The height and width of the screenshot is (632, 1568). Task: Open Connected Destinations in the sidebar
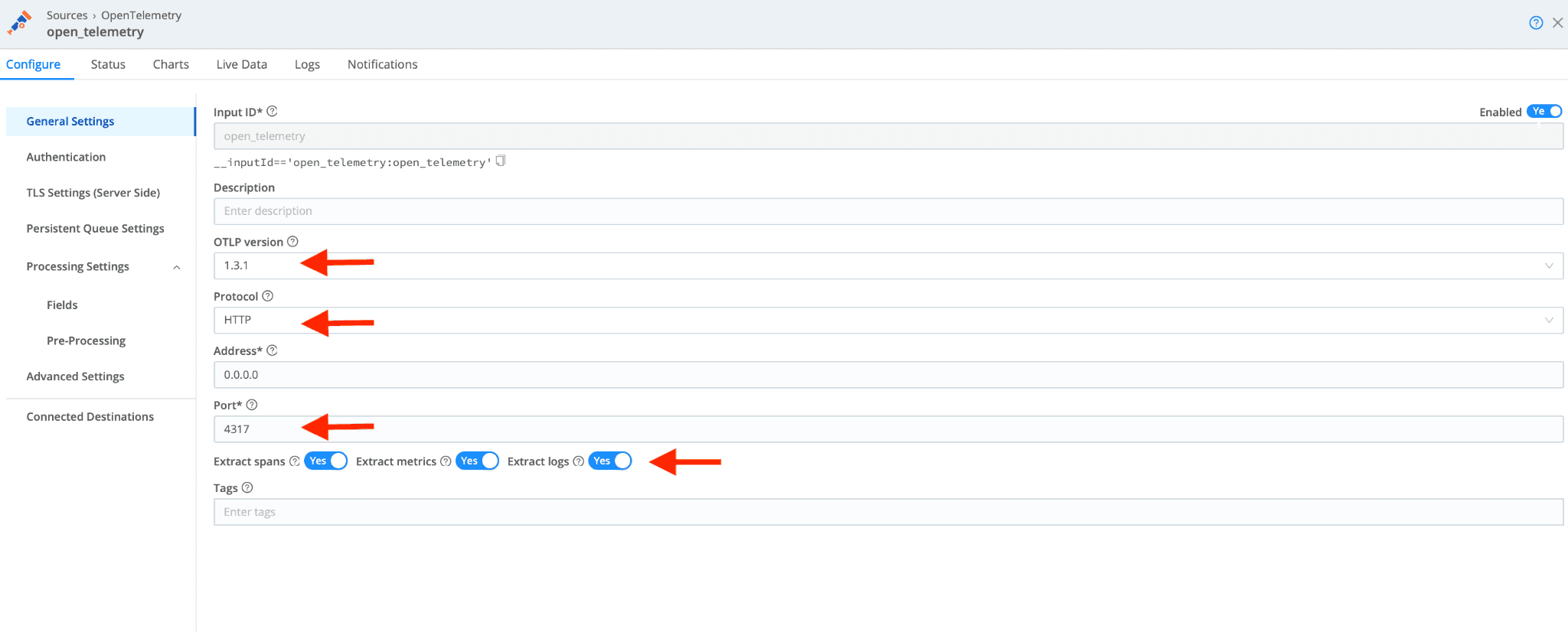90,416
